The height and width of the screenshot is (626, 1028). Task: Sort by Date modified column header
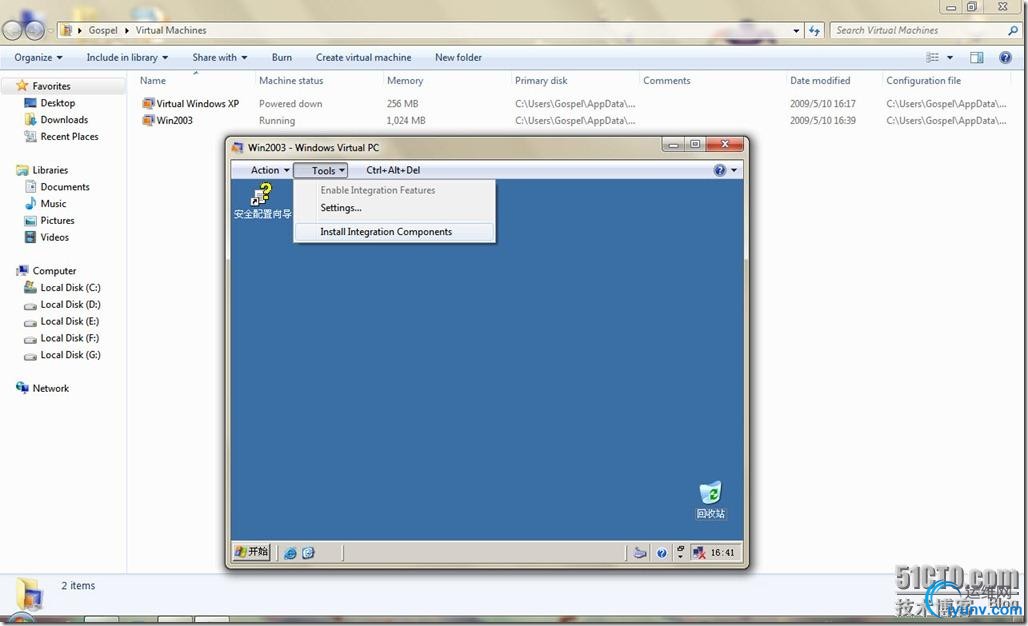click(820, 81)
